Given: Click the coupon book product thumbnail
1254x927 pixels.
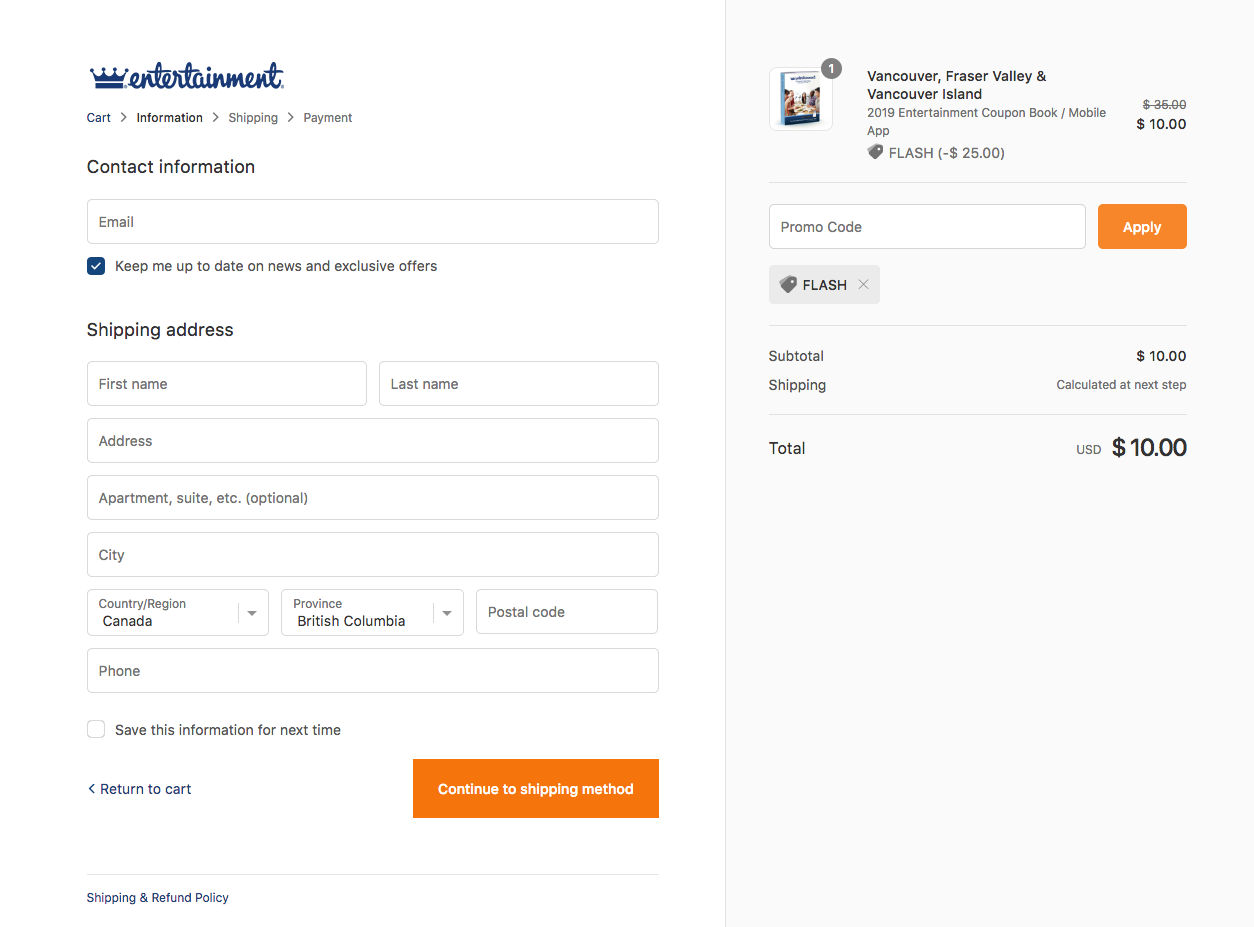Looking at the screenshot, I should (x=800, y=99).
